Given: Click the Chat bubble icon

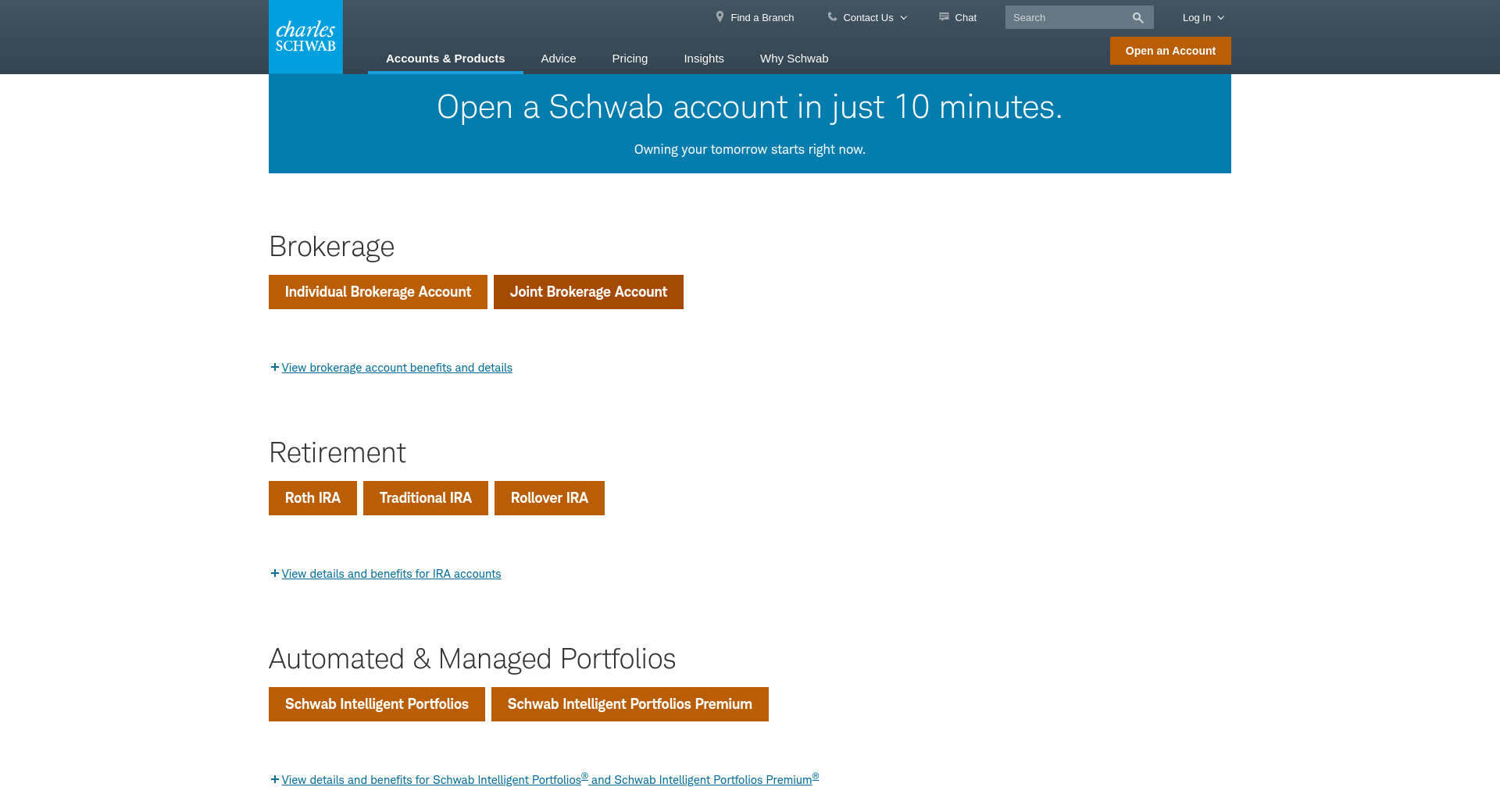Looking at the screenshot, I should (x=944, y=16).
